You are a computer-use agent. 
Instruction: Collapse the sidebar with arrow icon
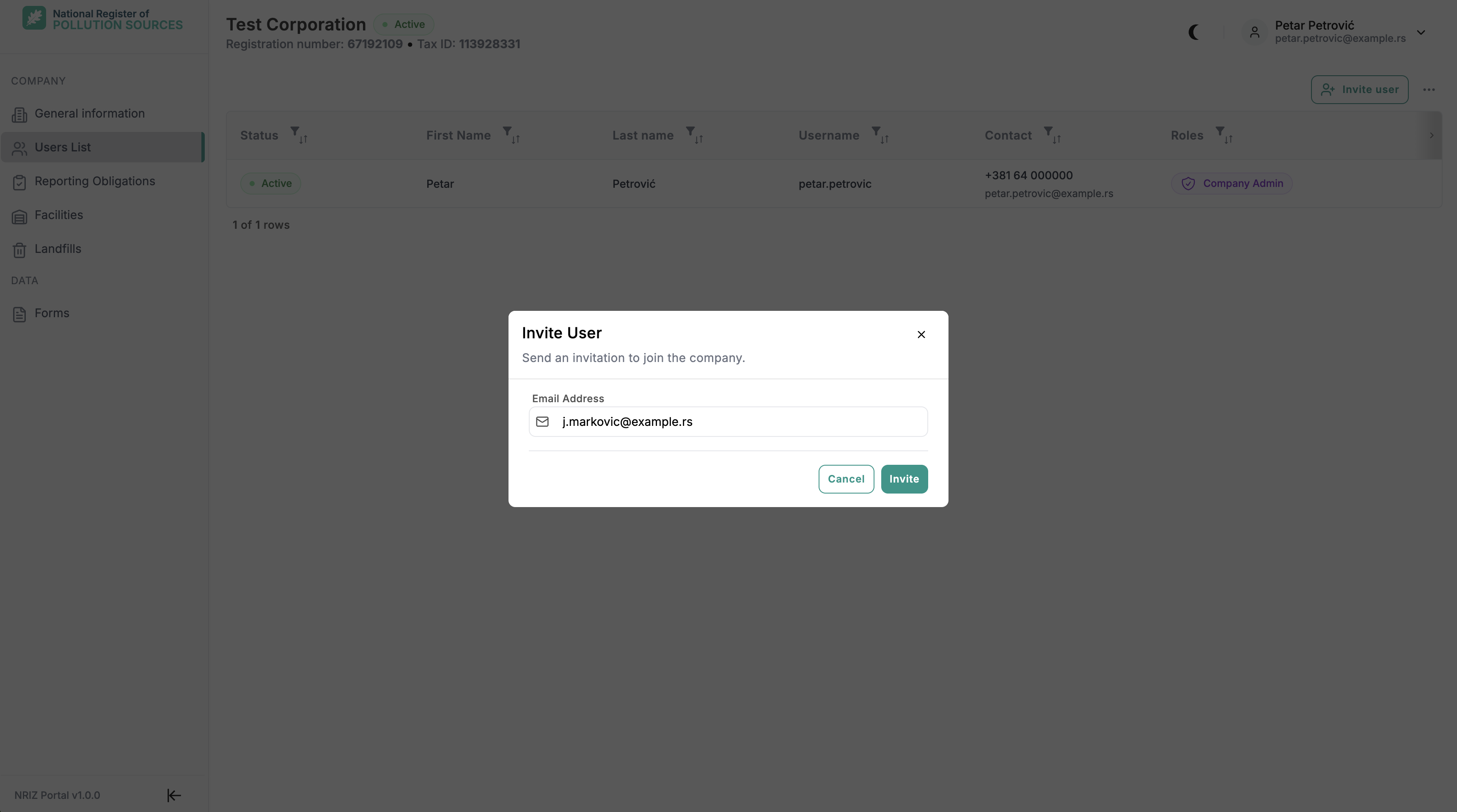pos(173,795)
